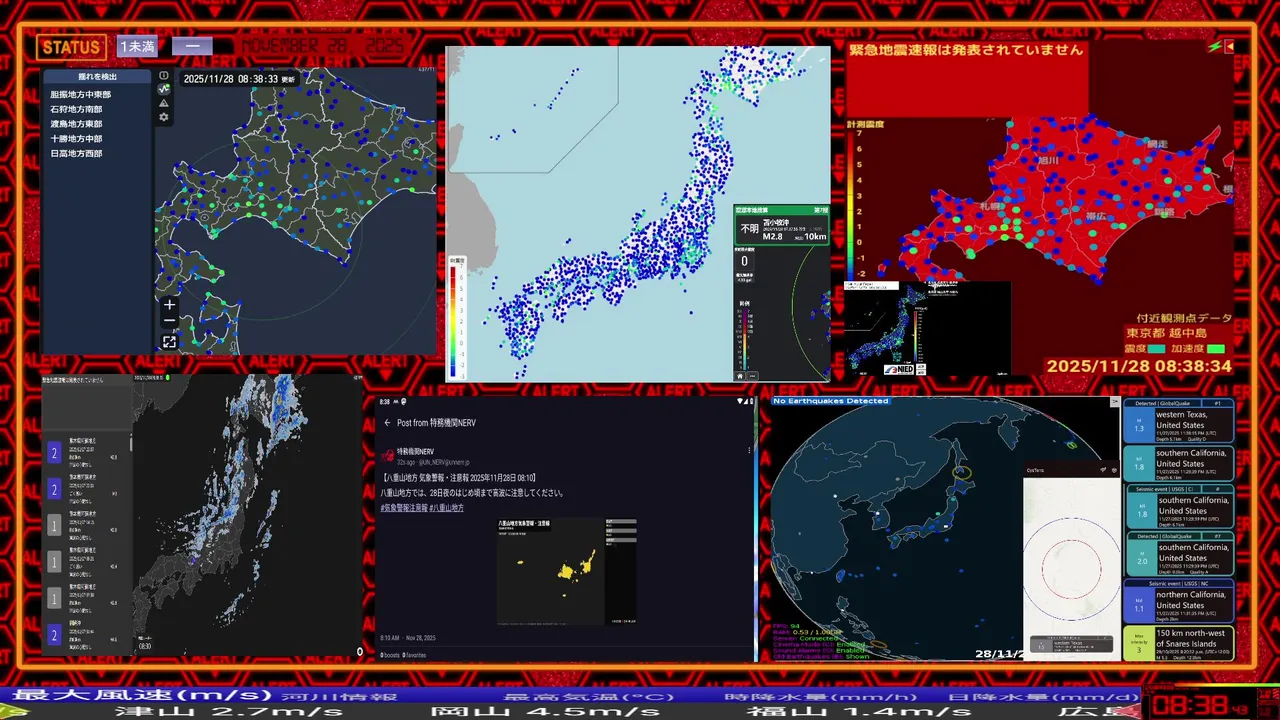Image resolution: width=1280 pixels, height=720 pixels.
Task: Click the green lightning icon at top right
Action: tap(1214, 47)
